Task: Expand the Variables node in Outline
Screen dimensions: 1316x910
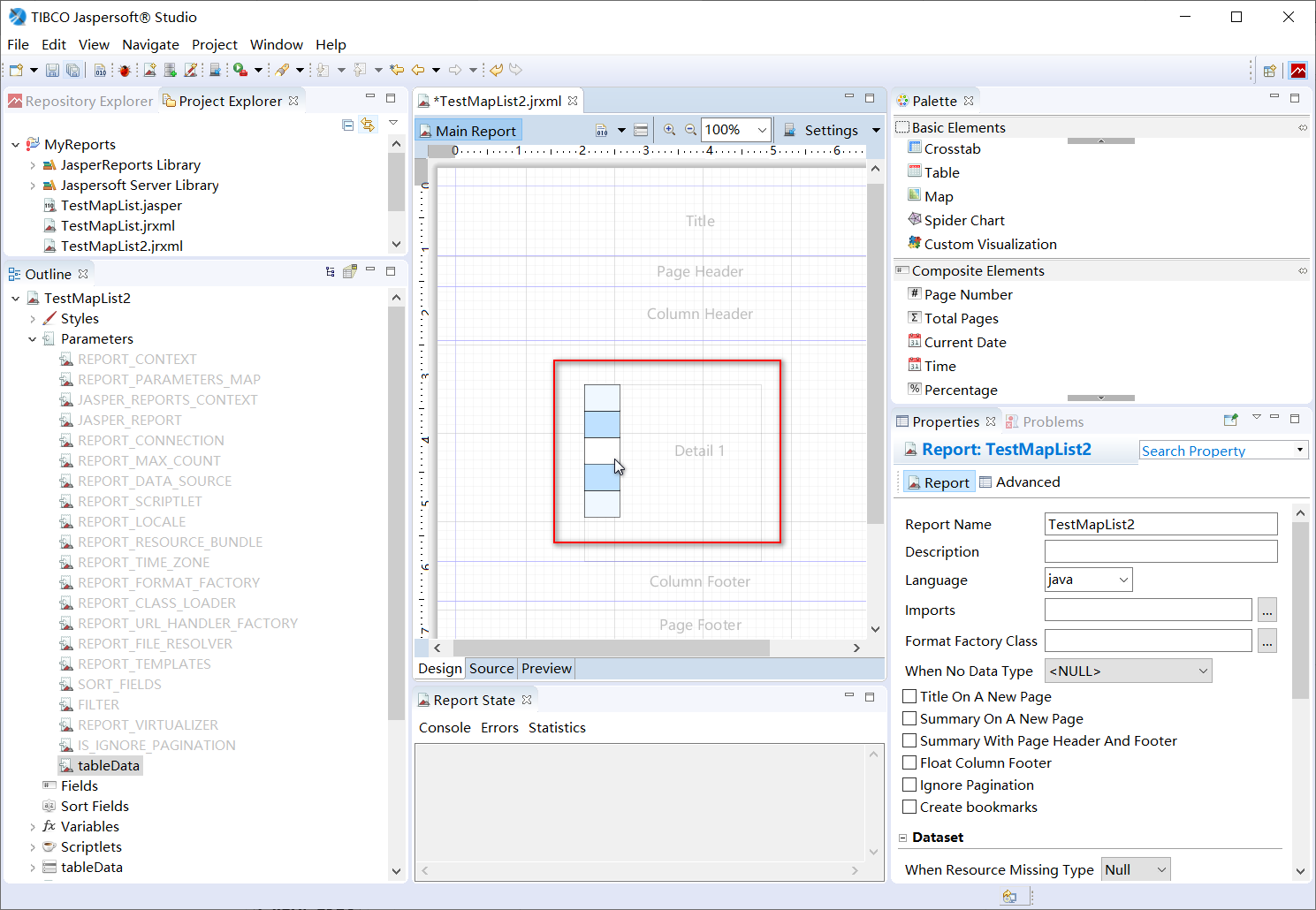Action: pyautogui.click(x=33, y=827)
